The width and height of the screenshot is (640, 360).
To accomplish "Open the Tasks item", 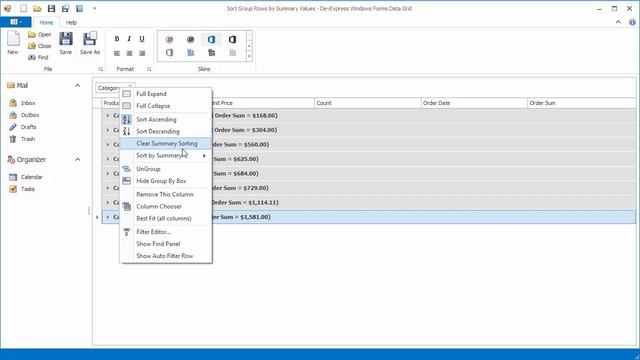I will coord(22,189).
